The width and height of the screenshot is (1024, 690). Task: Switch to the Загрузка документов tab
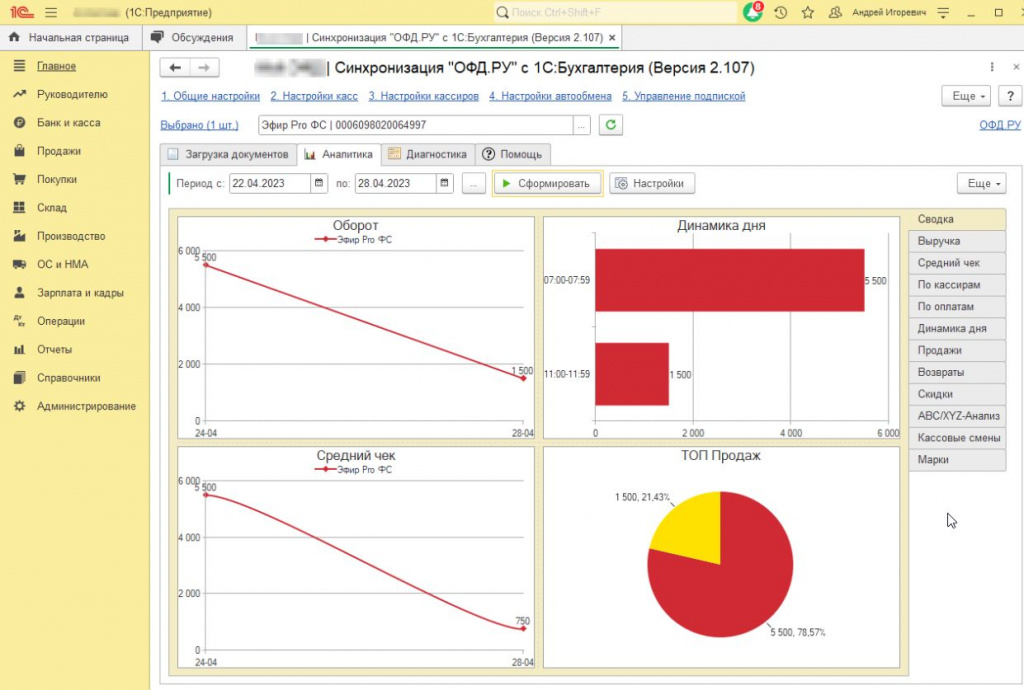pyautogui.click(x=228, y=155)
